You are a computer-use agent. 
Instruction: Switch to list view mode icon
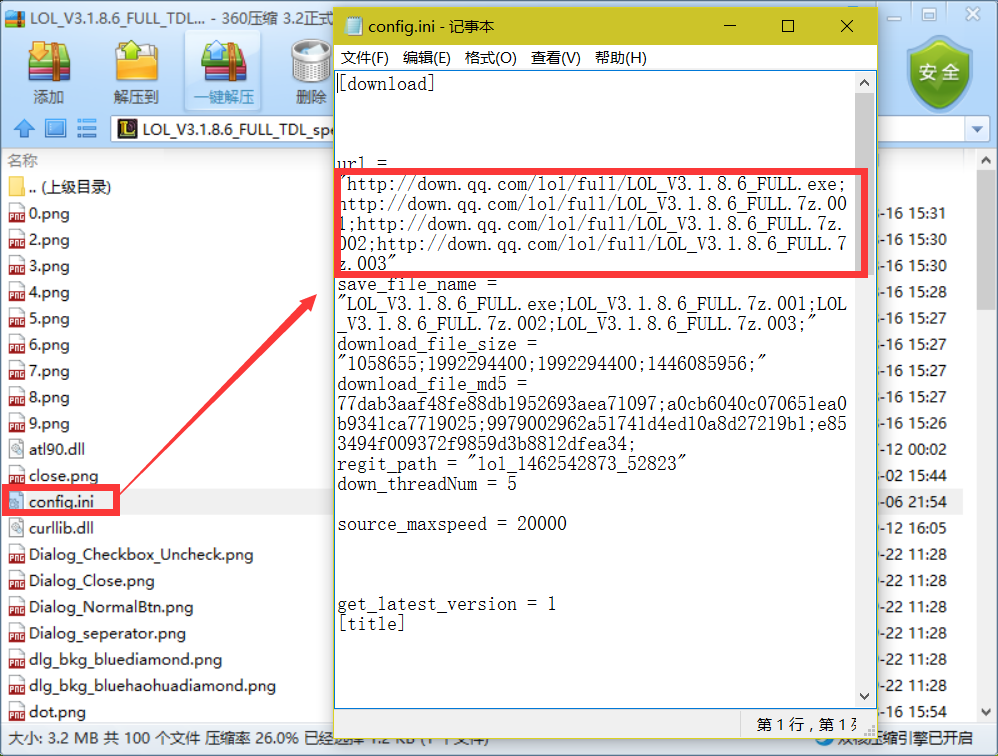click(x=87, y=129)
